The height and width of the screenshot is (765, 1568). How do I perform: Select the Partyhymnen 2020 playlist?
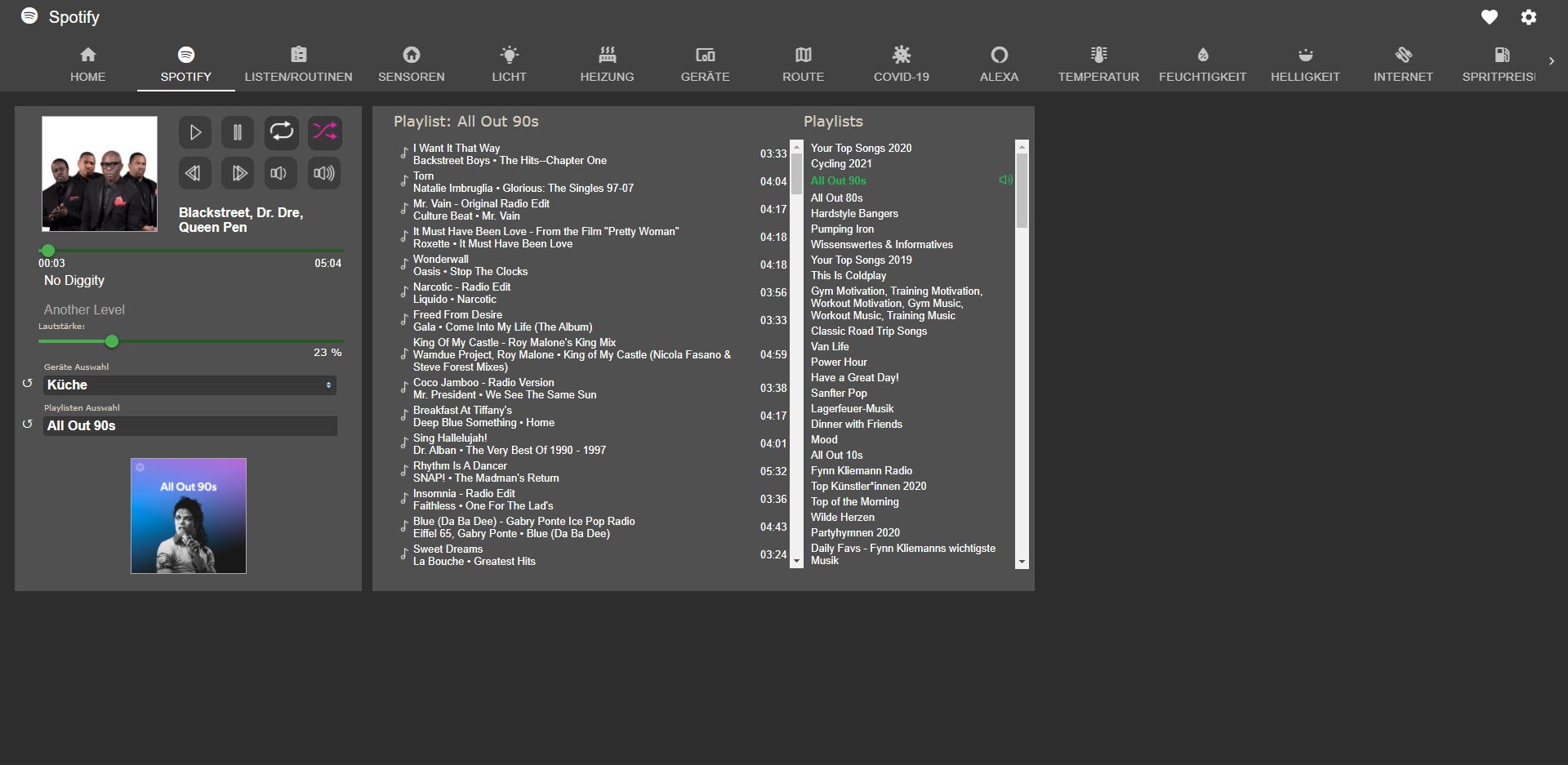pyautogui.click(x=855, y=532)
